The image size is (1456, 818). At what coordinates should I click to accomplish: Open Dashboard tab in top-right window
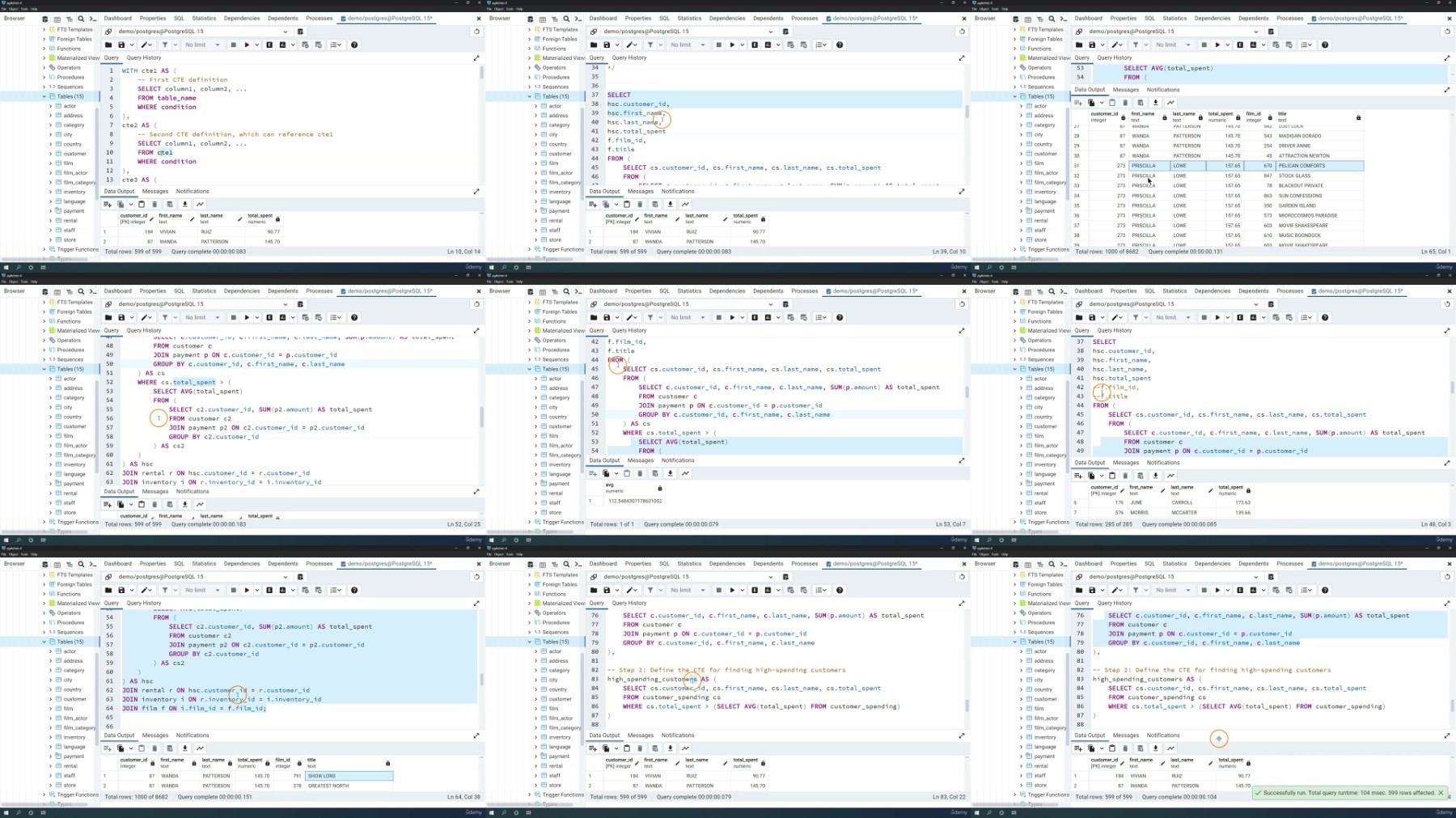[1088, 18]
